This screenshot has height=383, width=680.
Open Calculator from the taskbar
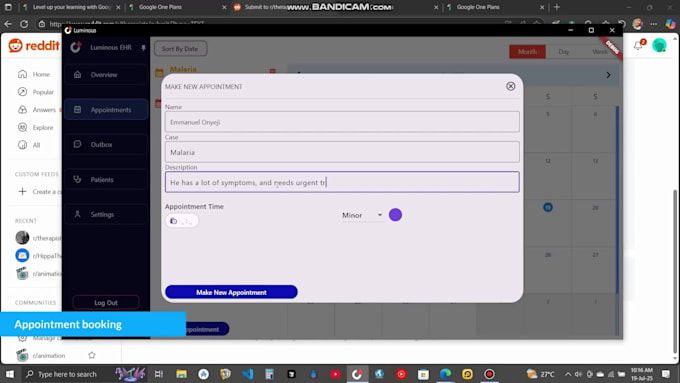point(269,374)
